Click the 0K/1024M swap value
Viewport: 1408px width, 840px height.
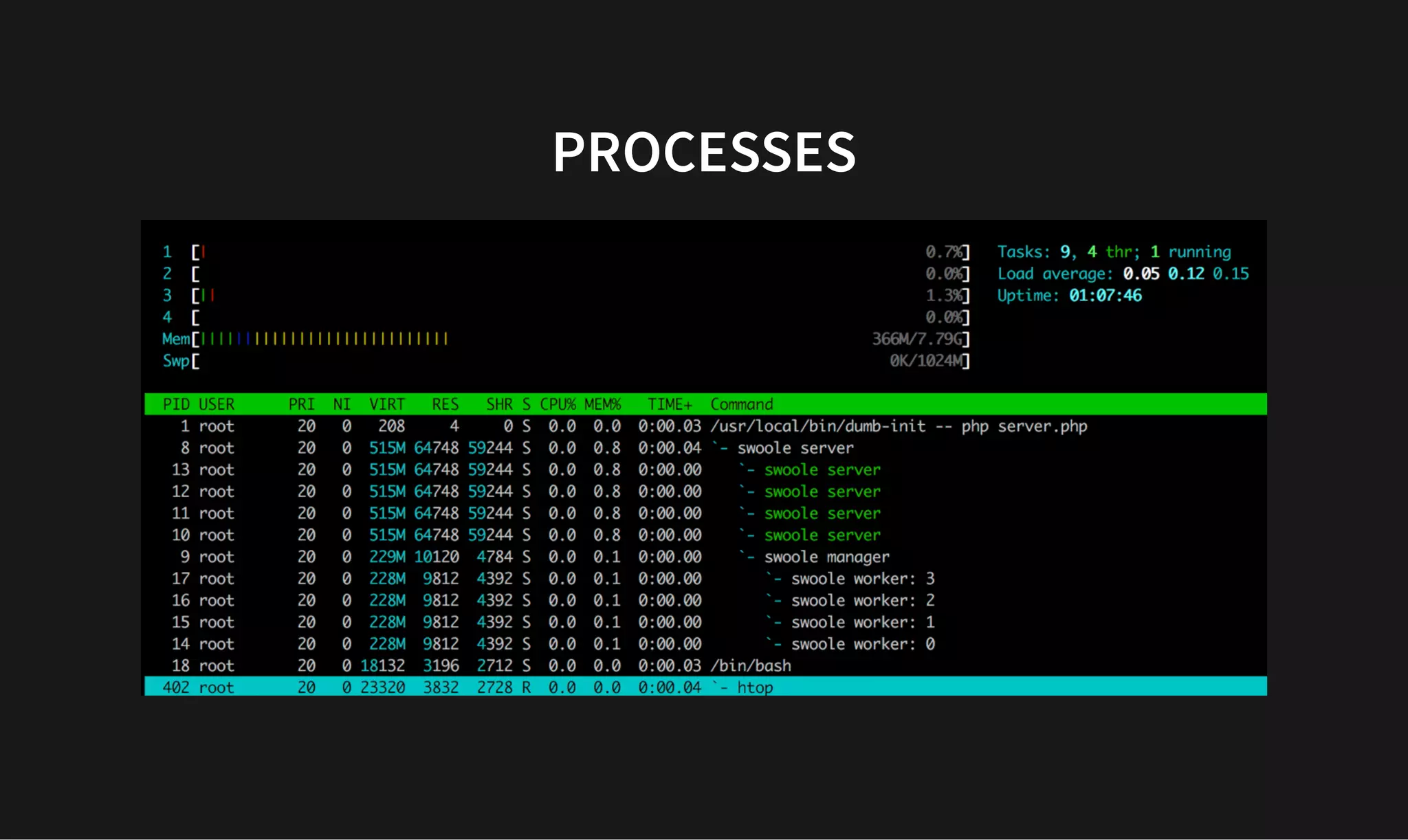click(x=926, y=361)
